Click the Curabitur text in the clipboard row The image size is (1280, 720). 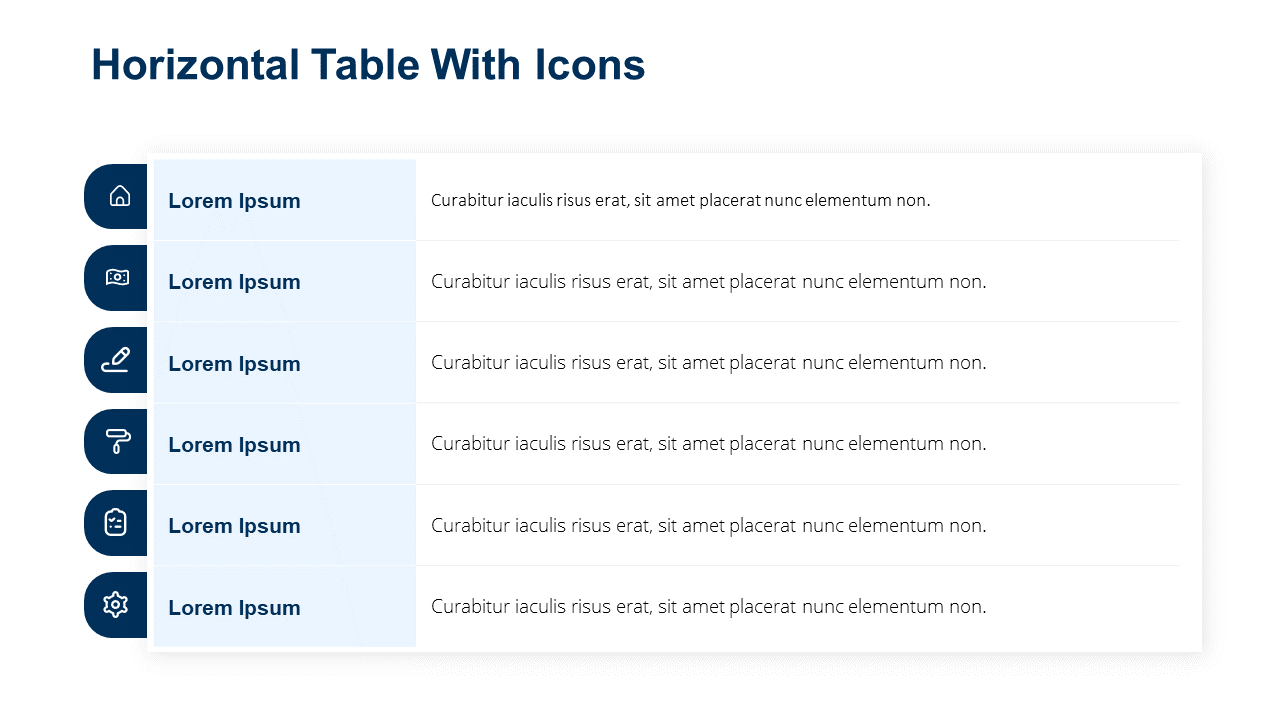click(708, 526)
